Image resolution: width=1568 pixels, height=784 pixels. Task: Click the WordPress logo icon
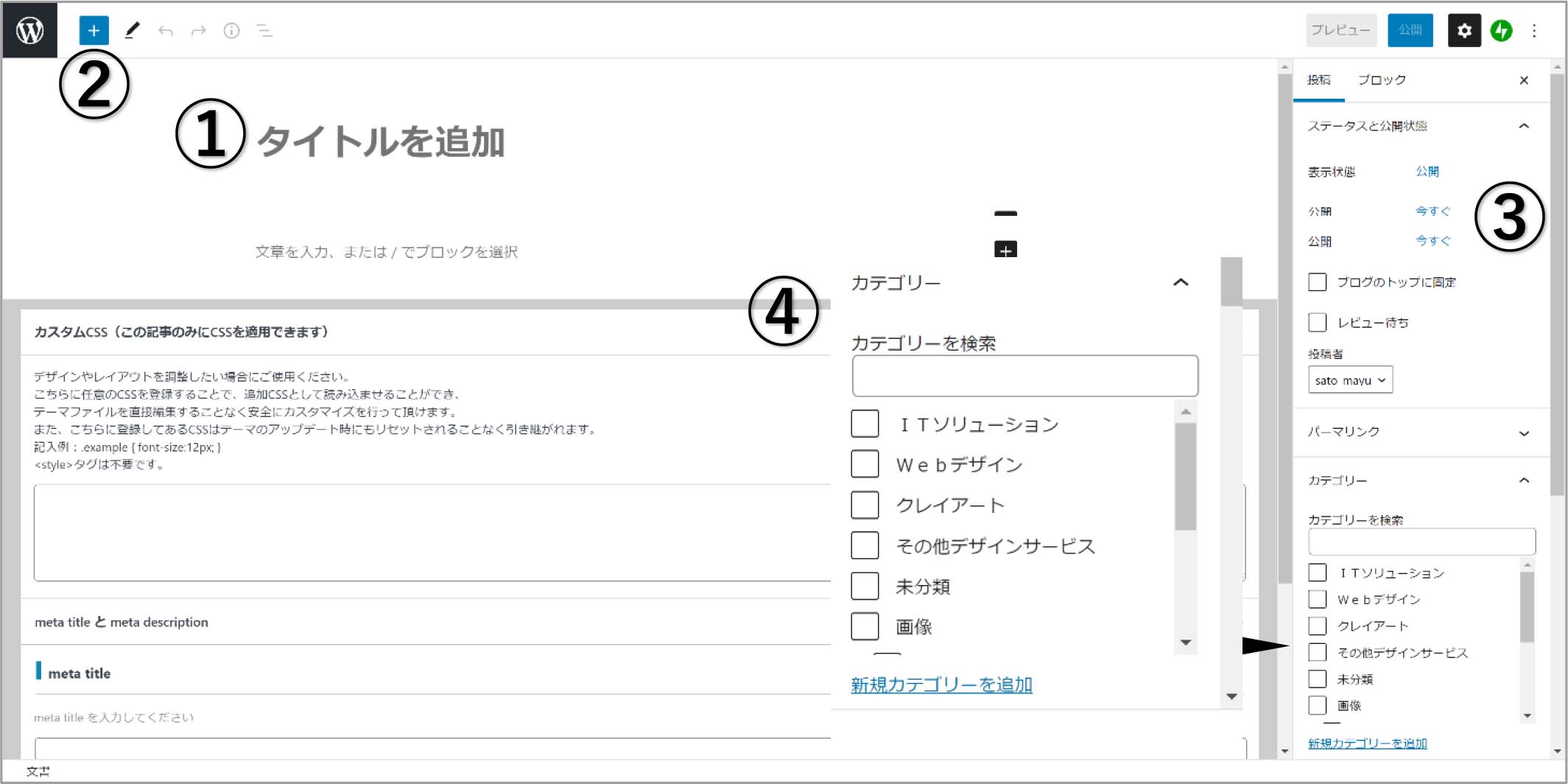tap(29, 30)
